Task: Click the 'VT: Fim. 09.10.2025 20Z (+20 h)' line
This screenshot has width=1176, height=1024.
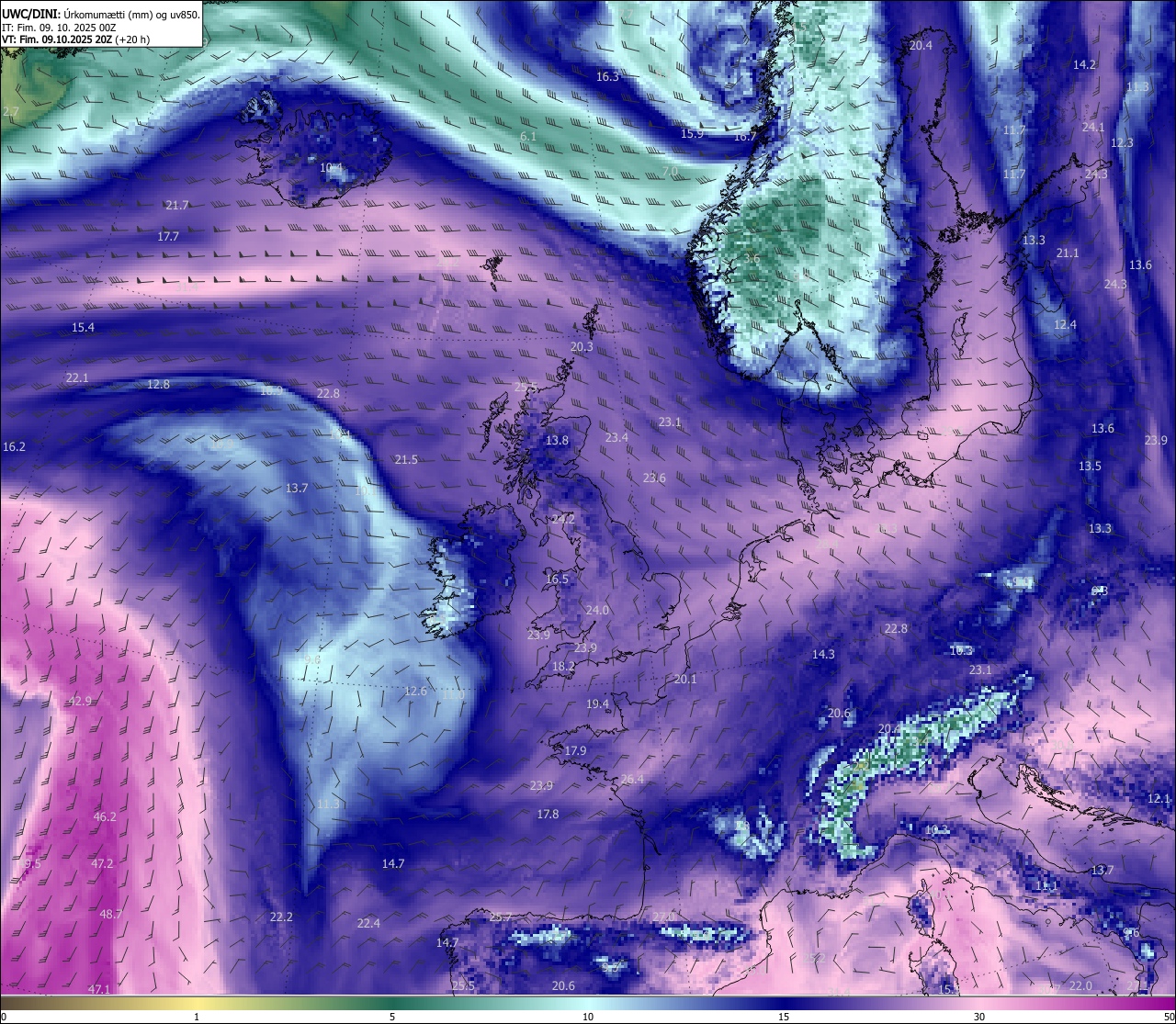Action: [76, 39]
